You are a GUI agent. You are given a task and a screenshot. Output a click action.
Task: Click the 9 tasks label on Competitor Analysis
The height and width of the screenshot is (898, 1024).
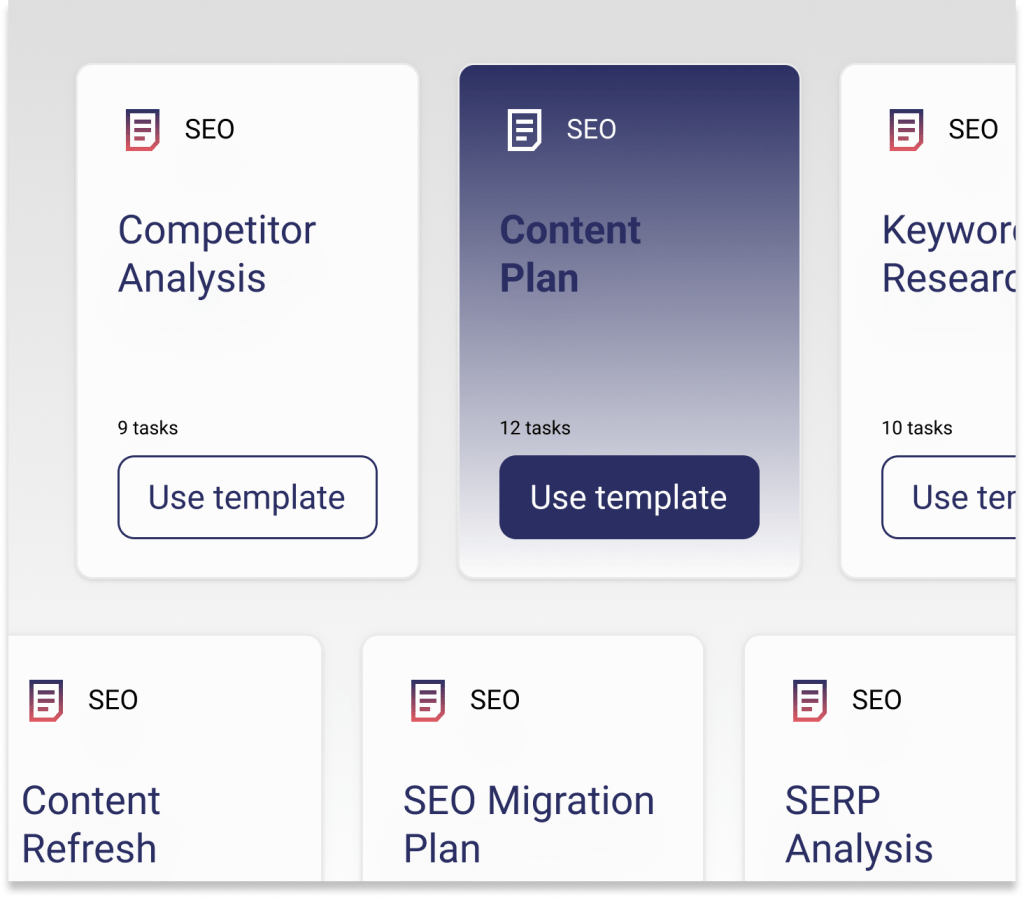(147, 428)
